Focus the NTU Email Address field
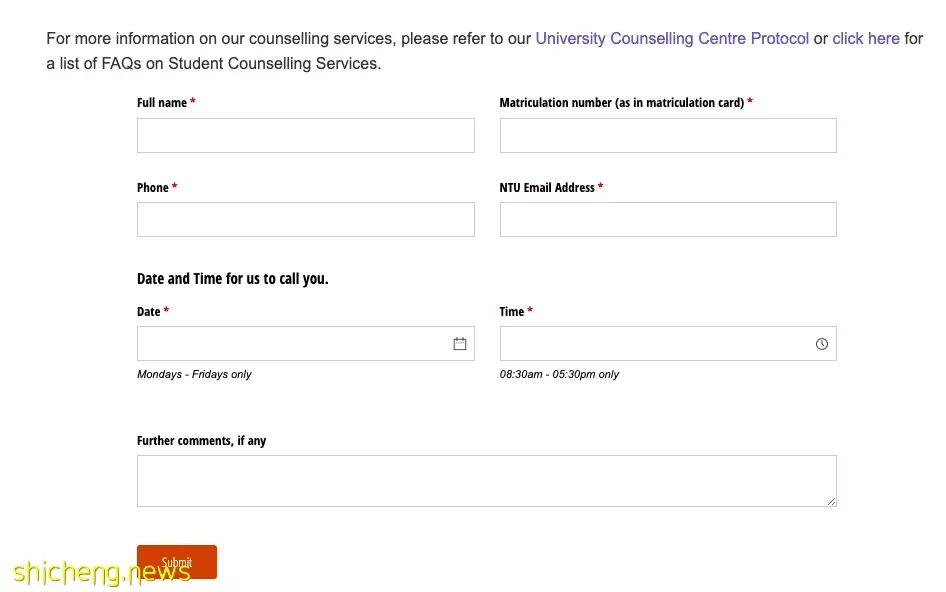Screen dimensions: 946x592 [x=668, y=219]
